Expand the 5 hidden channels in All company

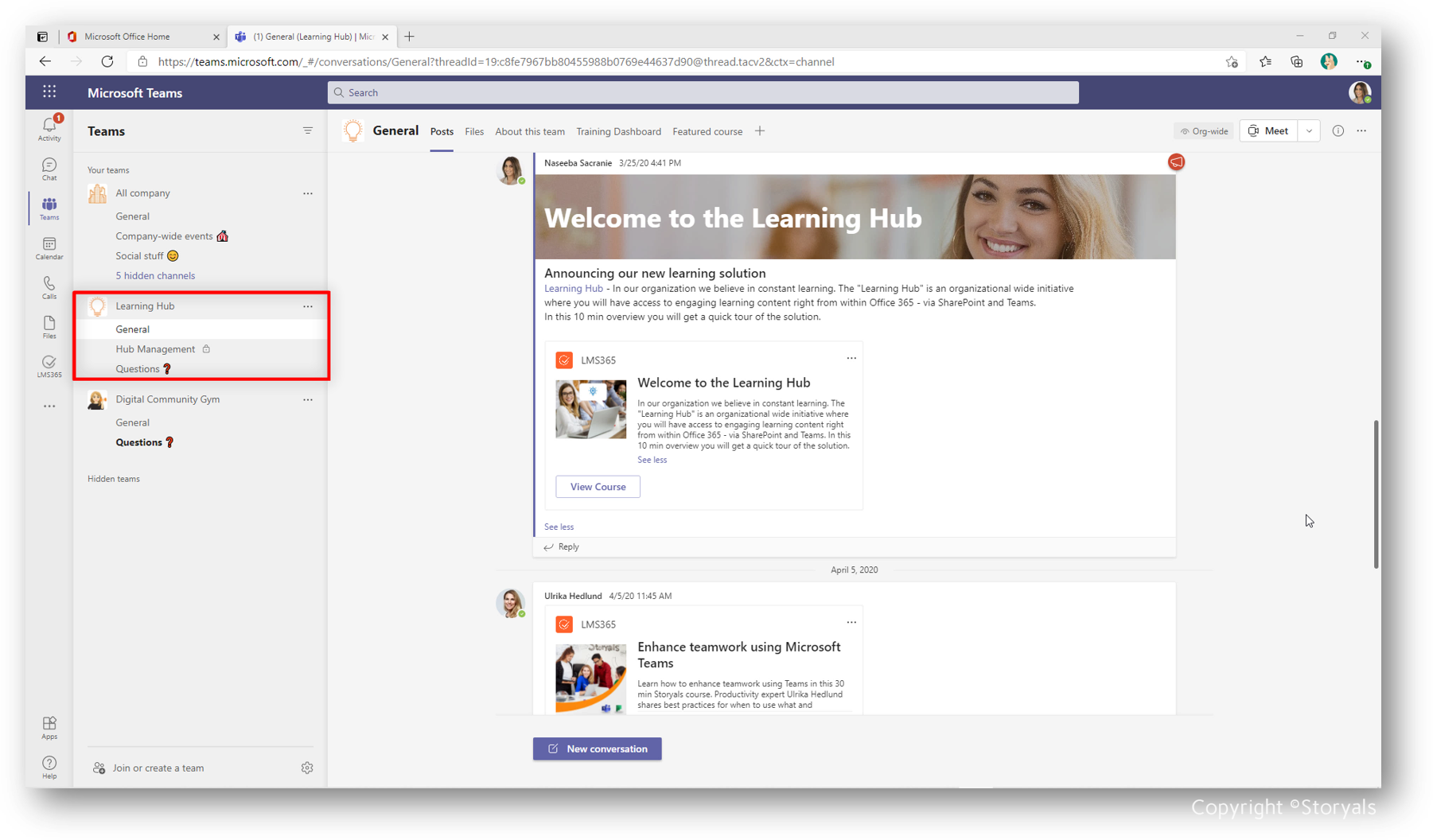[x=155, y=275]
